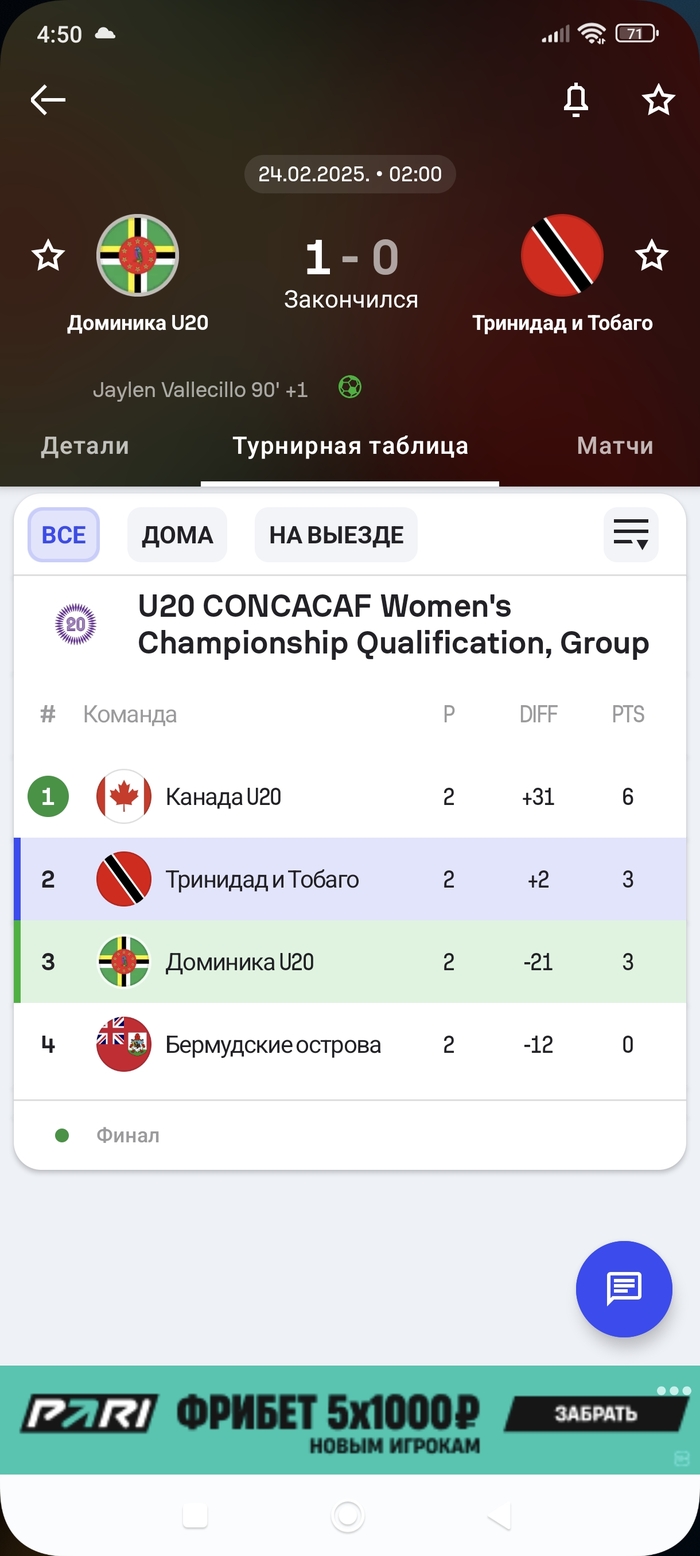This screenshot has height=1556, width=700.
Task: Open the table sort dropdown
Action: click(x=631, y=535)
